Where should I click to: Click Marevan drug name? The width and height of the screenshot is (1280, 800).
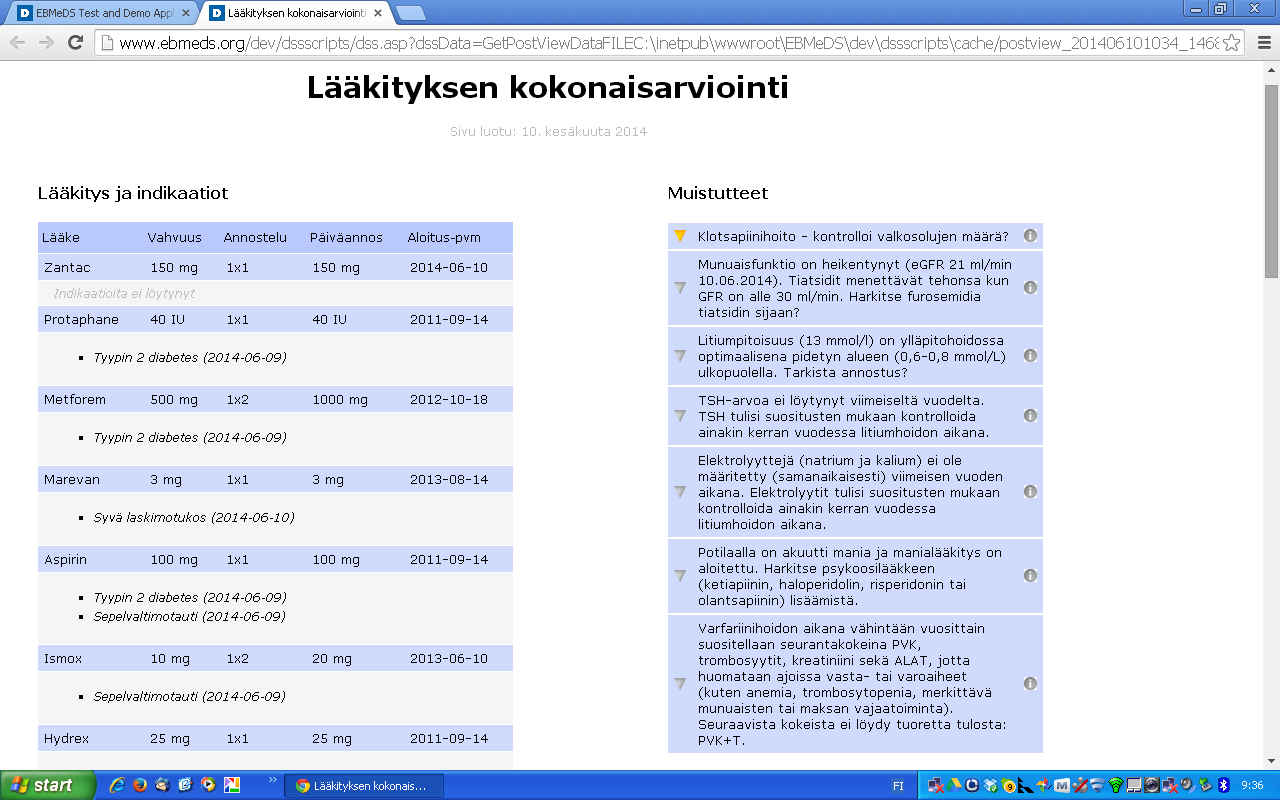click(72, 480)
